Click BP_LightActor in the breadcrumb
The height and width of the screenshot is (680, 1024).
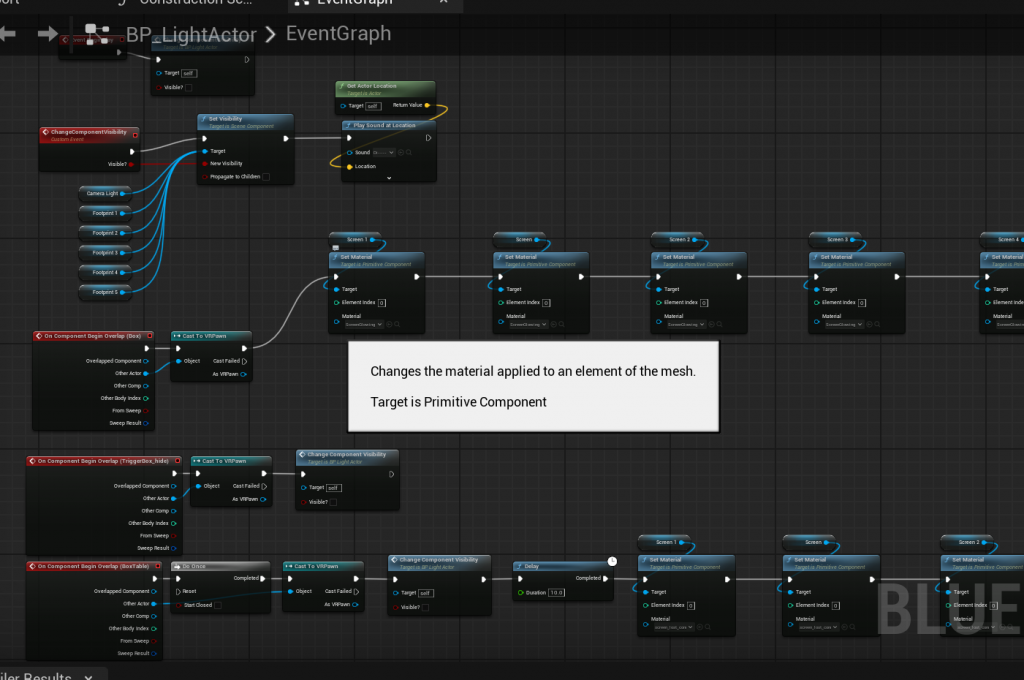191,34
